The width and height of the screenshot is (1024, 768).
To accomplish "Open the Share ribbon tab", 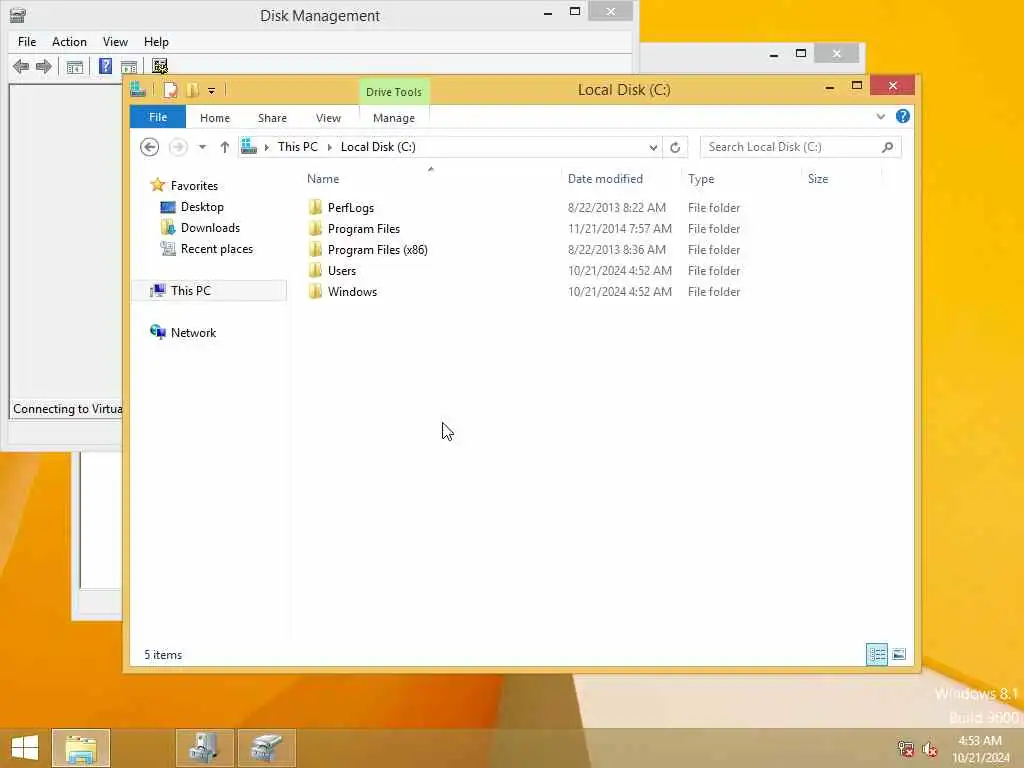I will click(x=272, y=118).
